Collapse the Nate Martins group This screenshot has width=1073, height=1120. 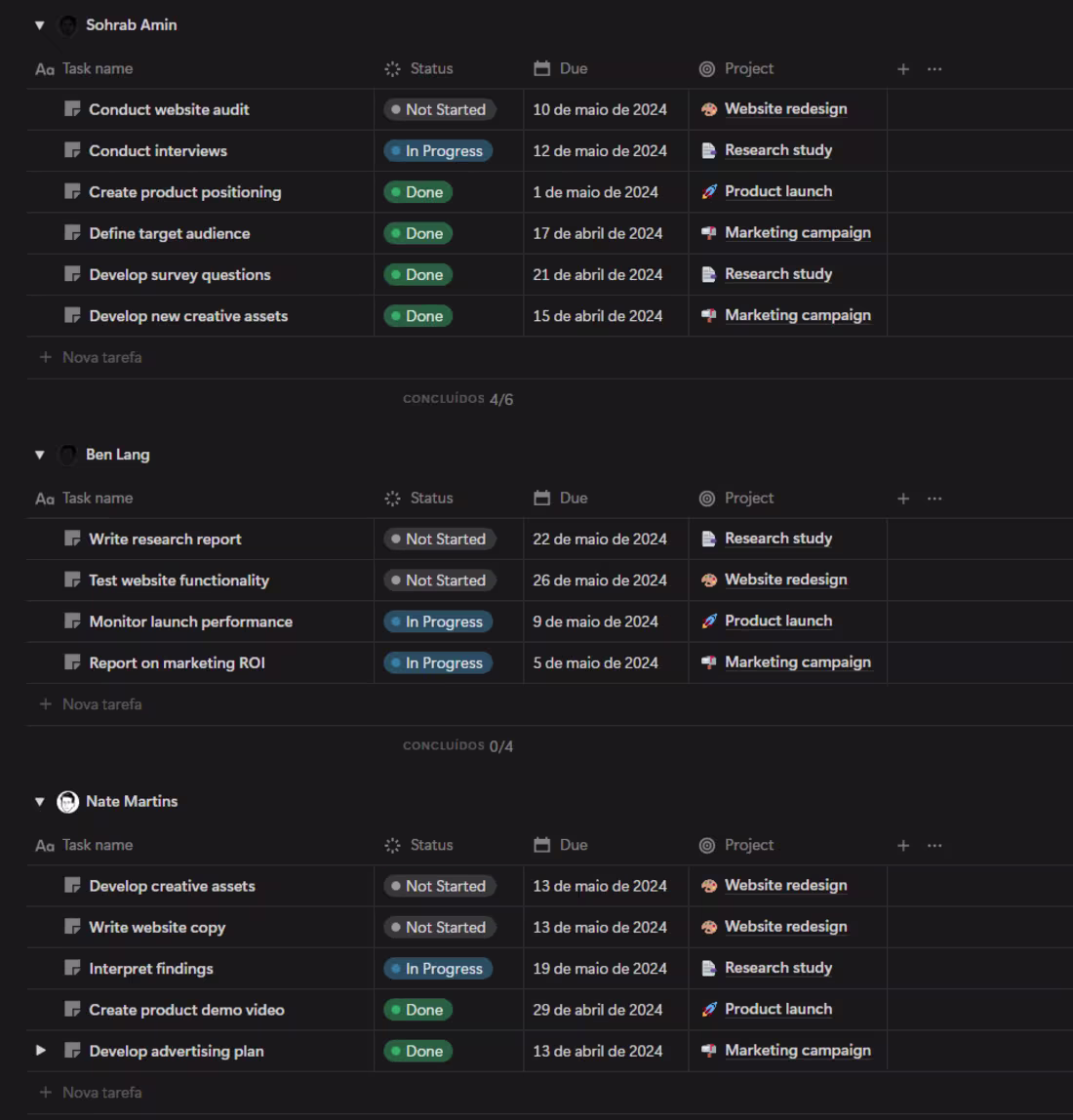tap(39, 801)
